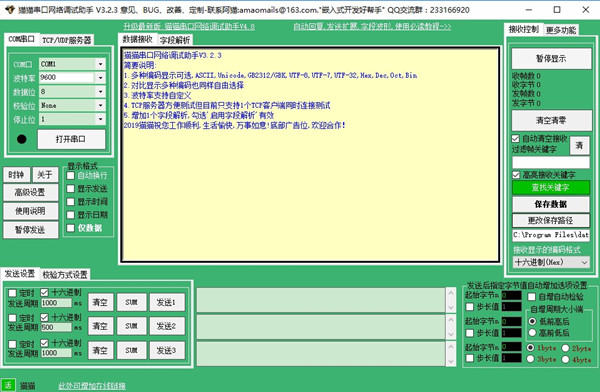This screenshot has height=392, width=600.
Task: Check the 仅数据 checkbox
Action: (x=70, y=228)
